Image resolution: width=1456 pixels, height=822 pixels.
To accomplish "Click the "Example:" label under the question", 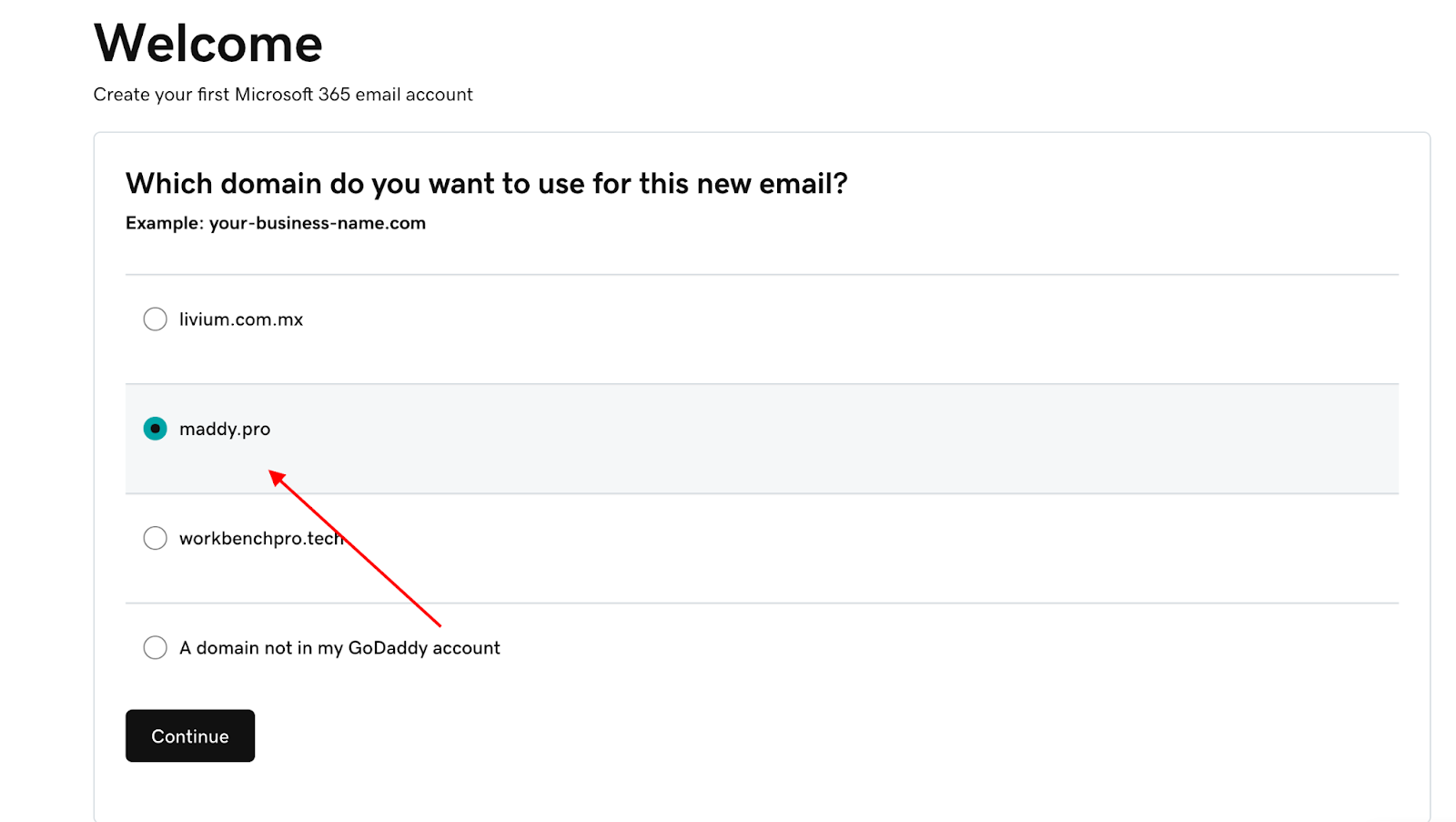I will pyautogui.click(x=165, y=223).
